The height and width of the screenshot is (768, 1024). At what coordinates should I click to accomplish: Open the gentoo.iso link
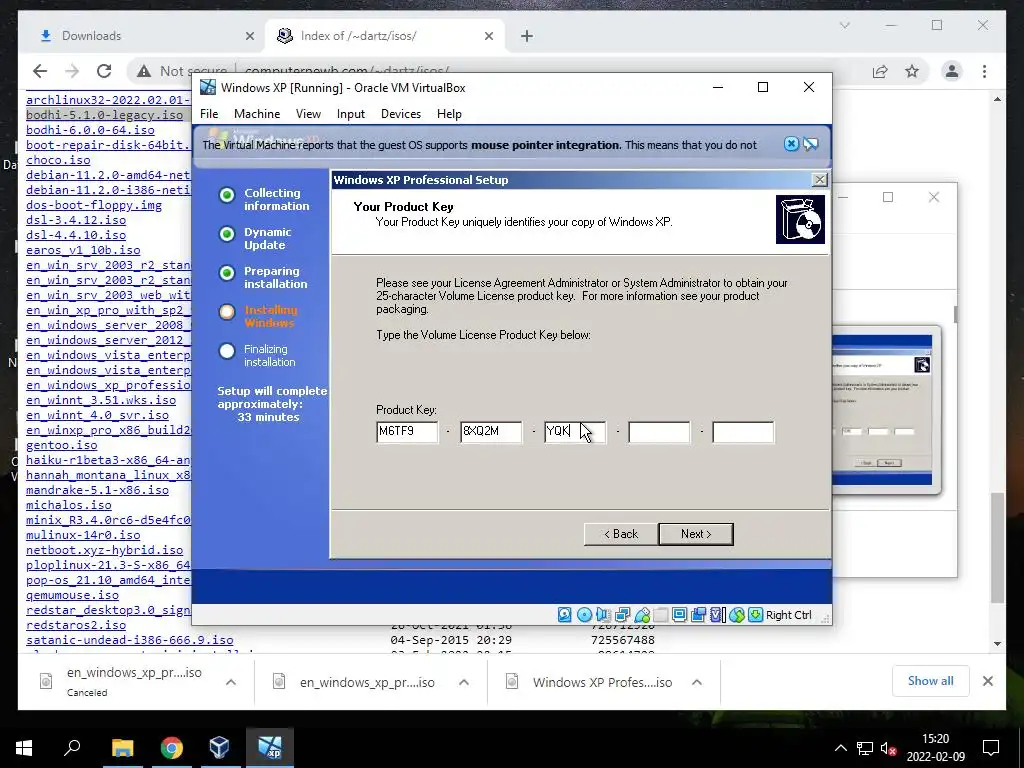61,445
